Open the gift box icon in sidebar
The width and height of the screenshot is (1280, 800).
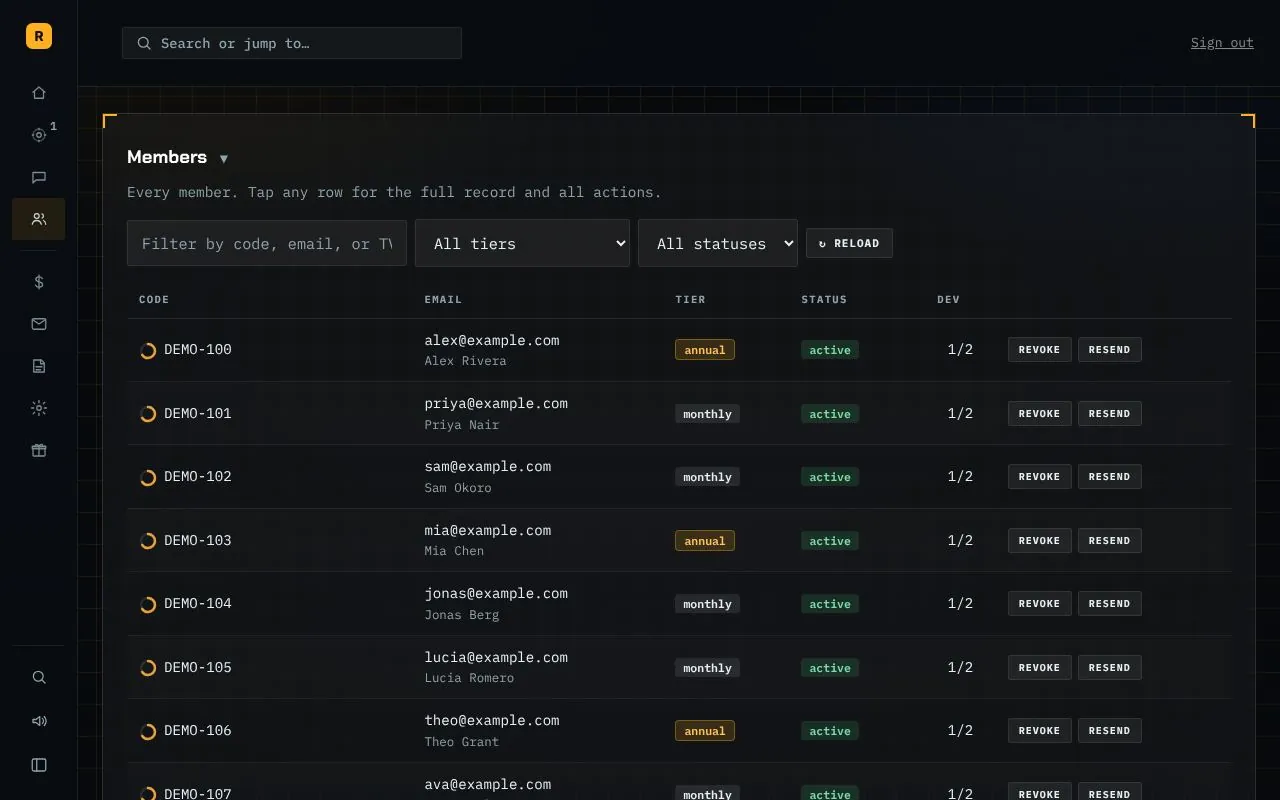[x=39, y=450]
